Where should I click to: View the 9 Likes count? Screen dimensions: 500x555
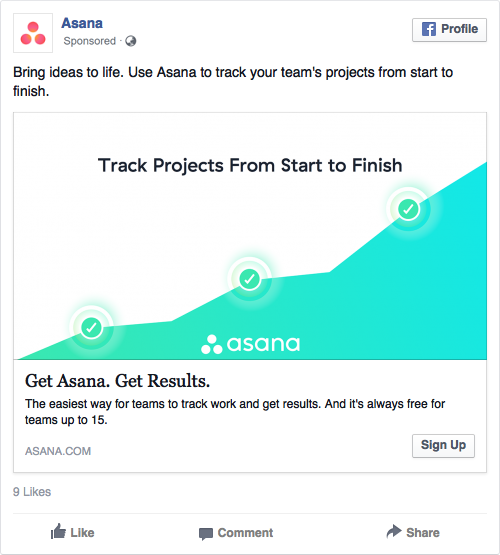(x=32, y=492)
